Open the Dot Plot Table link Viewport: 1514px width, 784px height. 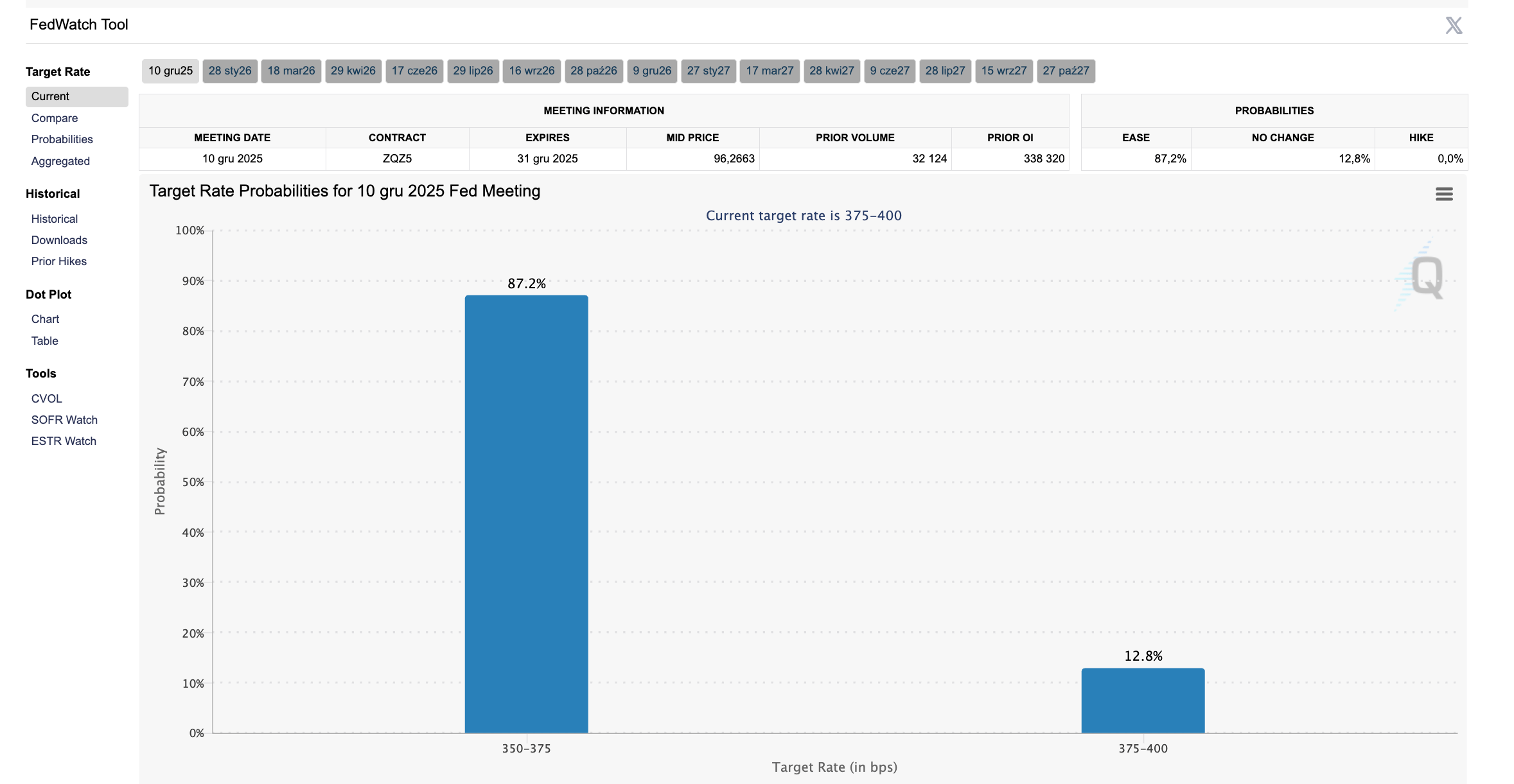[x=44, y=341]
